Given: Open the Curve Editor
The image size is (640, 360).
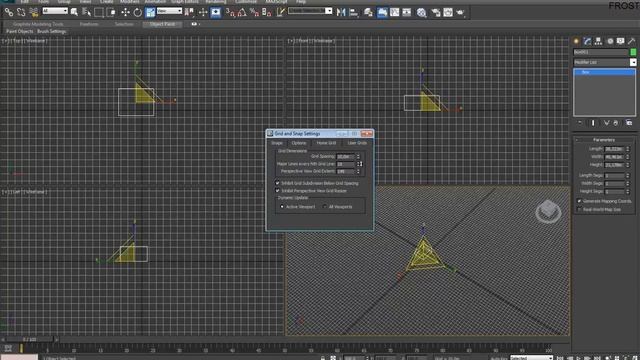Looking at the screenshot, I should pyautogui.click(x=395, y=12).
